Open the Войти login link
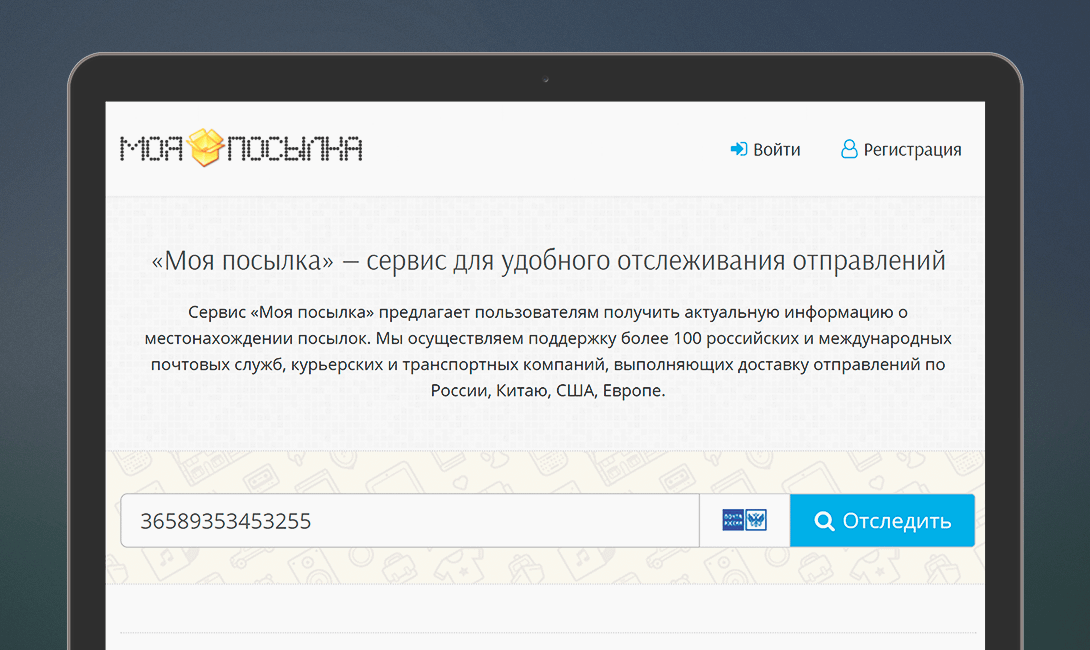Viewport: 1090px width, 650px height. pos(765,149)
